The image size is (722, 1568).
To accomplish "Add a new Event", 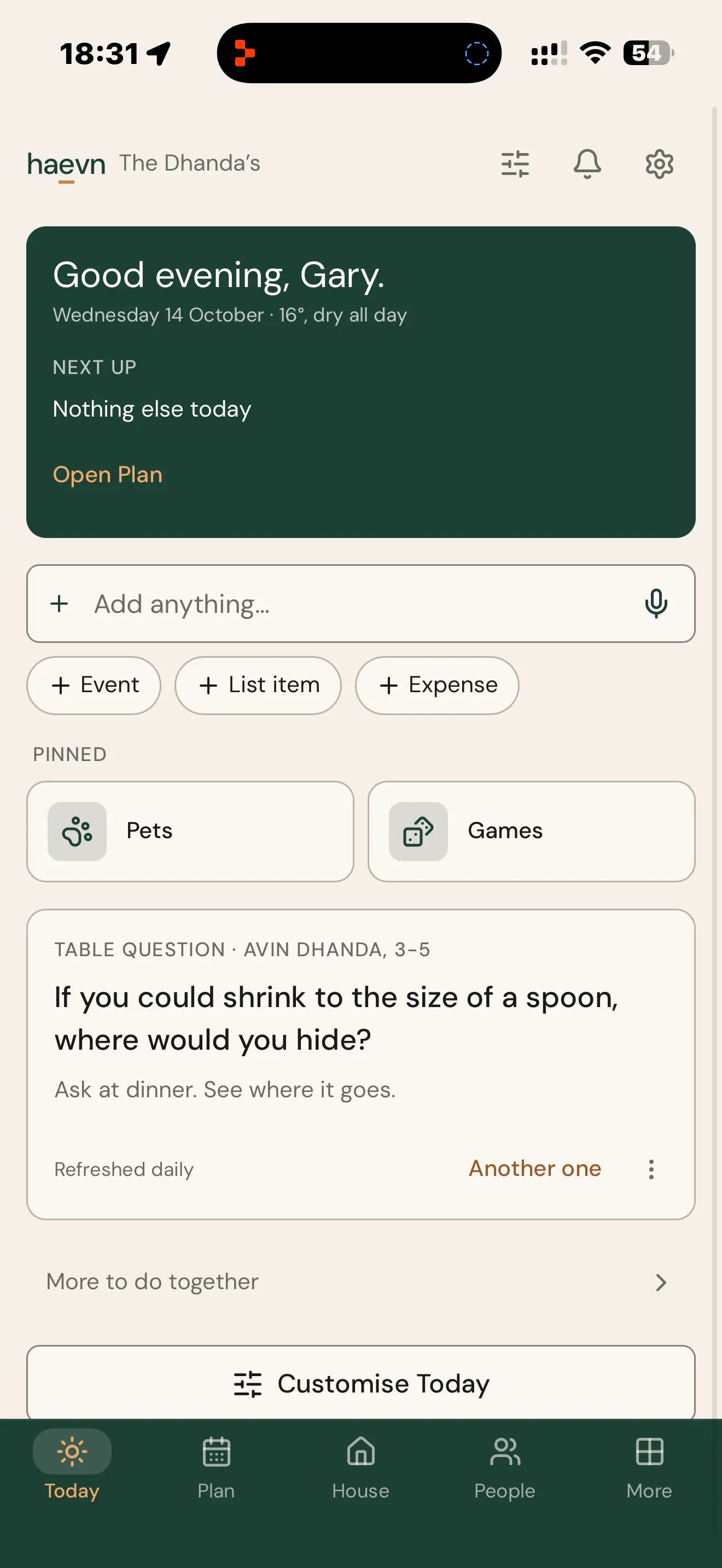I will pos(94,686).
